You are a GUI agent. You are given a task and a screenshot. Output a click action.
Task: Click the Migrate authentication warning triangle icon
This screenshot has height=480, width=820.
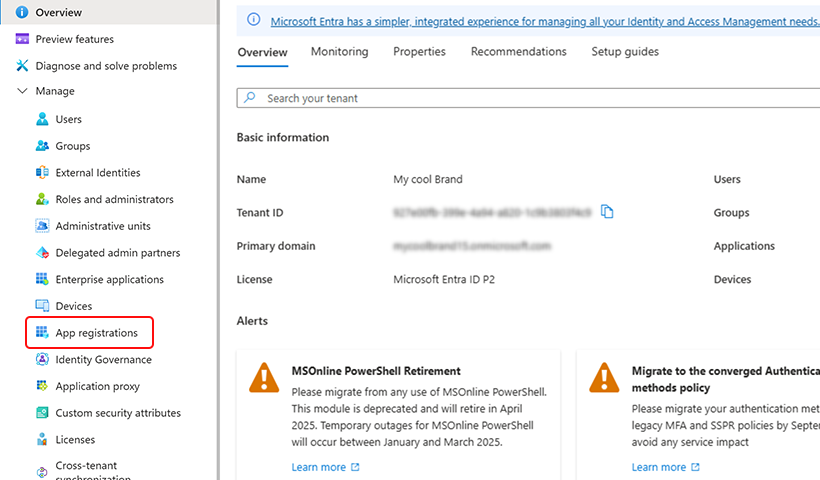pos(604,378)
